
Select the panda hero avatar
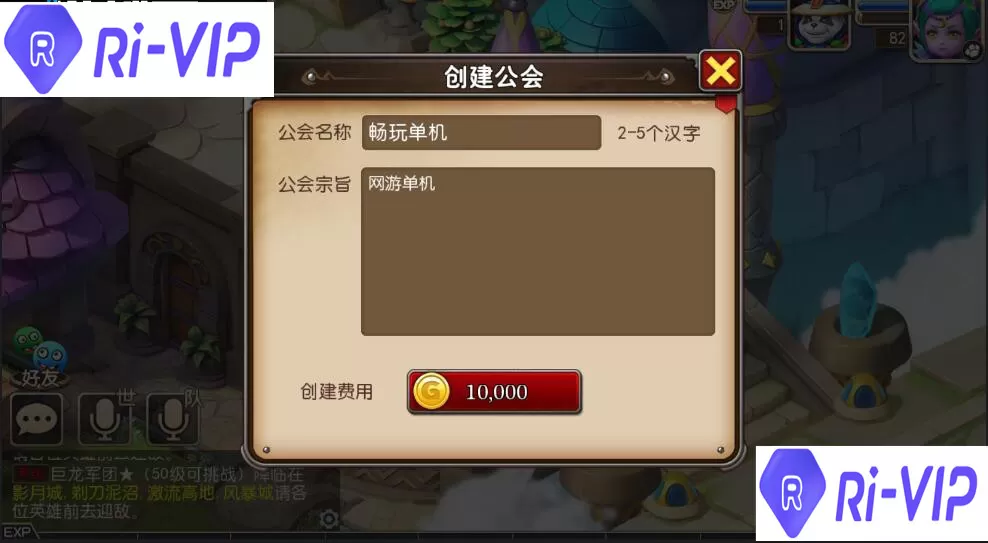click(819, 24)
